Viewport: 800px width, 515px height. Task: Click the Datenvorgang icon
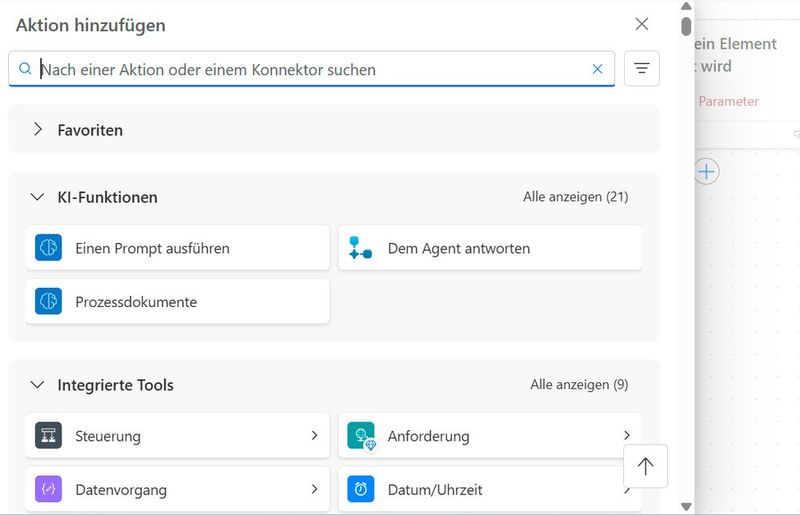tap(48, 489)
